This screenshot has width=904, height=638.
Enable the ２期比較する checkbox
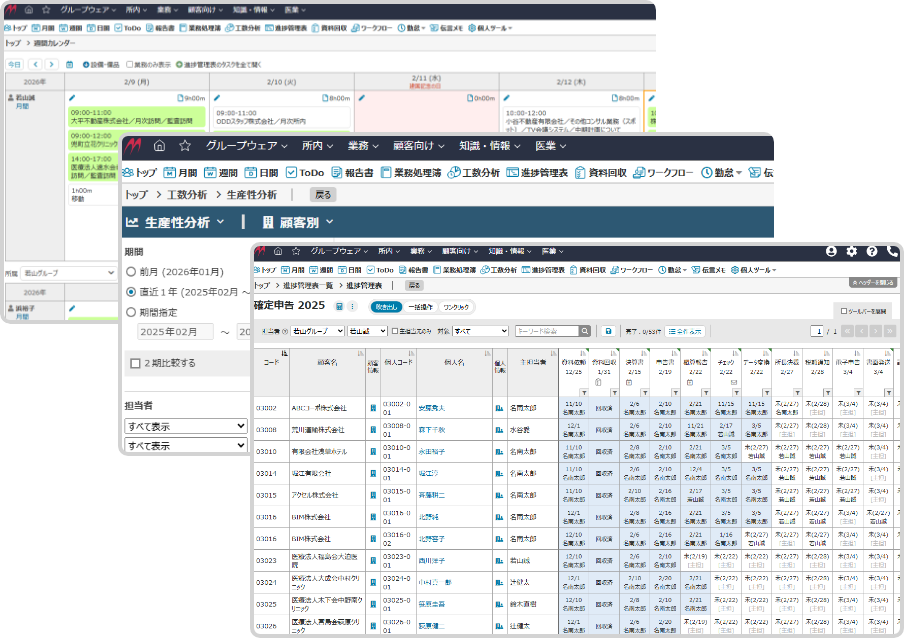pos(136,363)
